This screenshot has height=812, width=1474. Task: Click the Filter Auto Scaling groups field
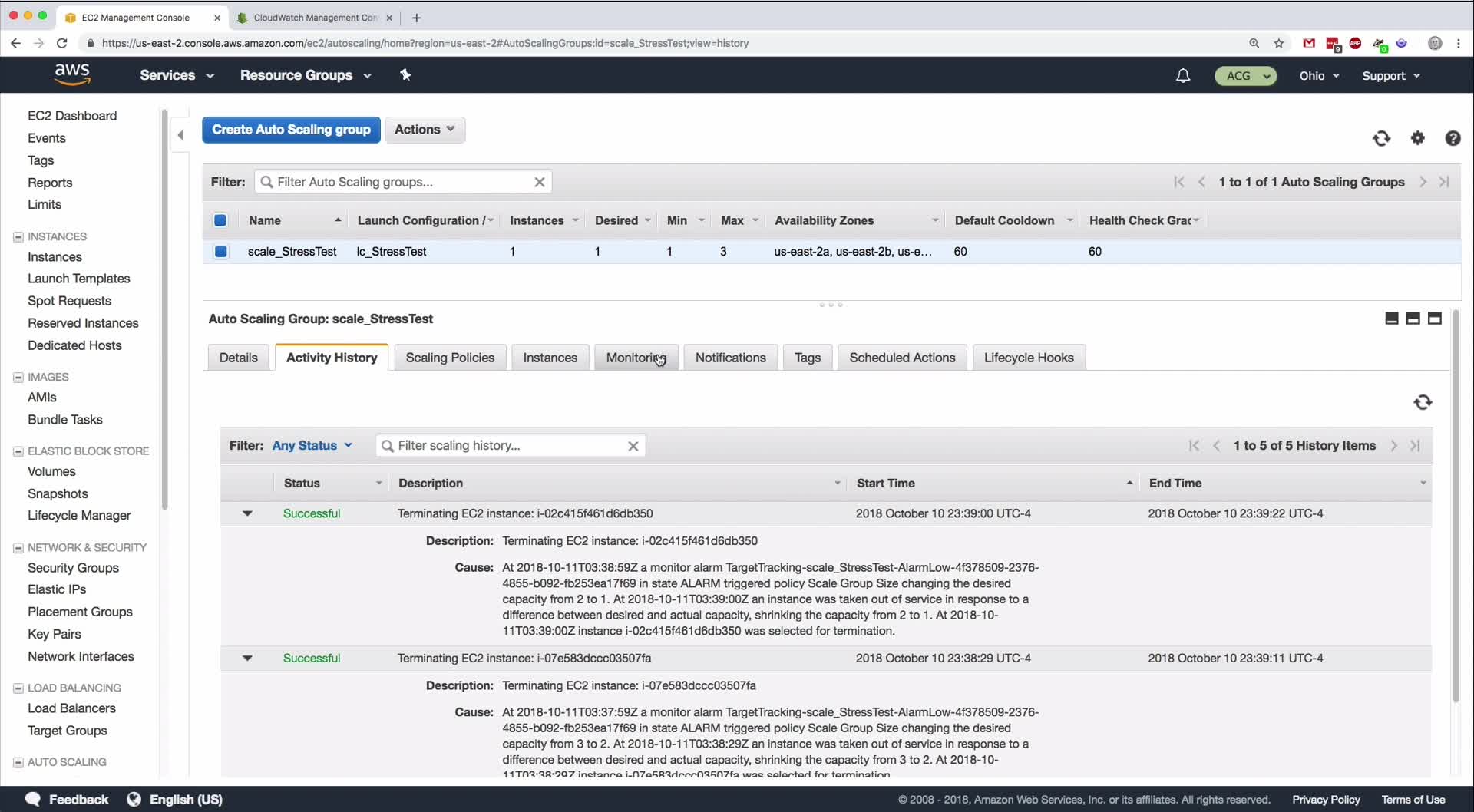[x=402, y=182]
